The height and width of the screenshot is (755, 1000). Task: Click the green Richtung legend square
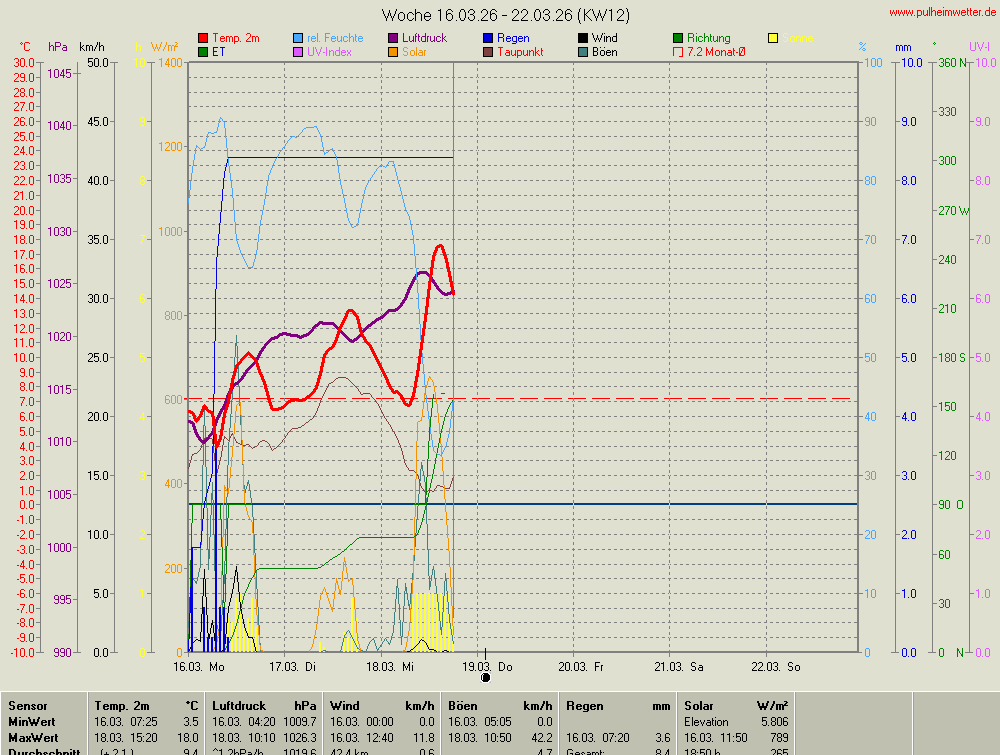point(679,38)
